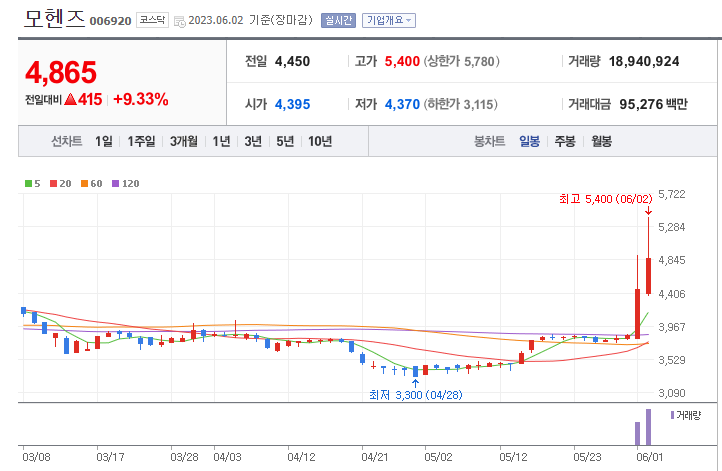Select the 5년 line chart tab

click(x=285, y=141)
